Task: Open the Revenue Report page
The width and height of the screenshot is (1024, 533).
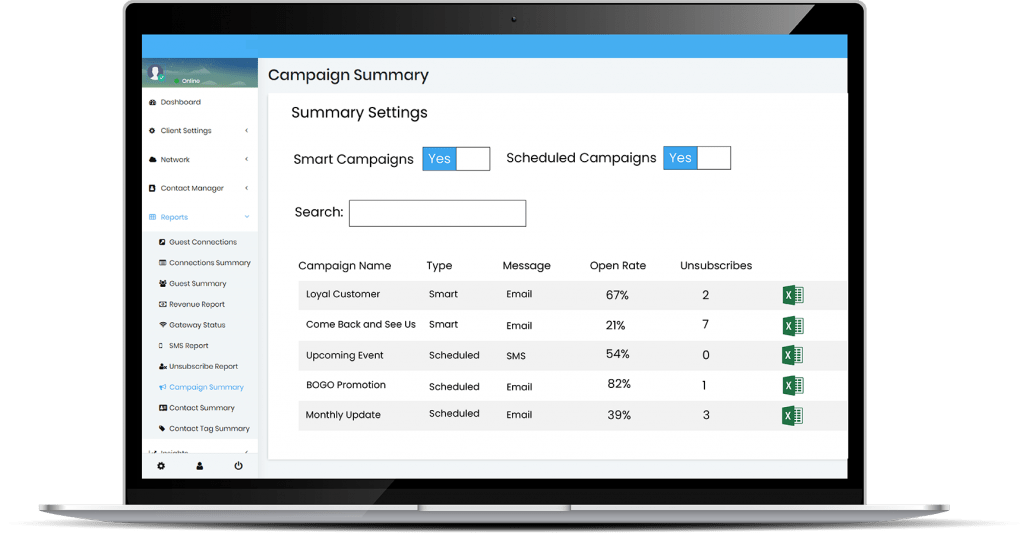Action: pos(196,304)
